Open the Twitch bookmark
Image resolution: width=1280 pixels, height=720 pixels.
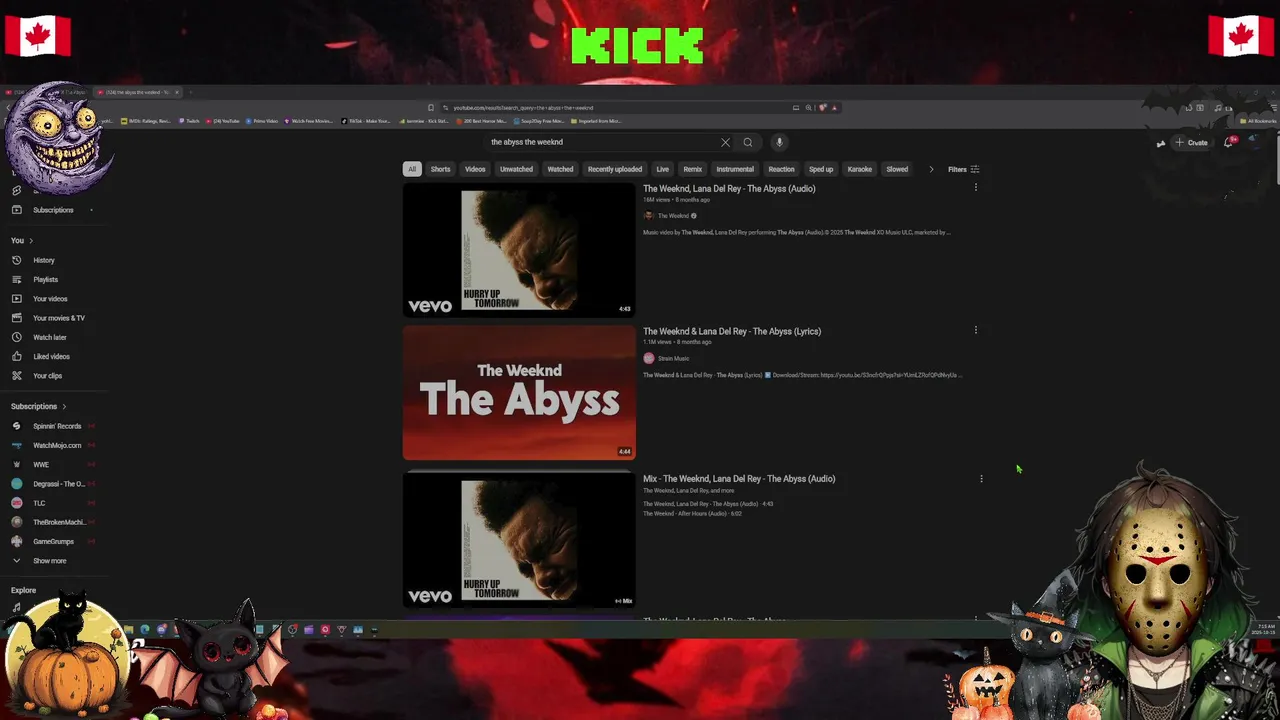click(x=190, y=121)
